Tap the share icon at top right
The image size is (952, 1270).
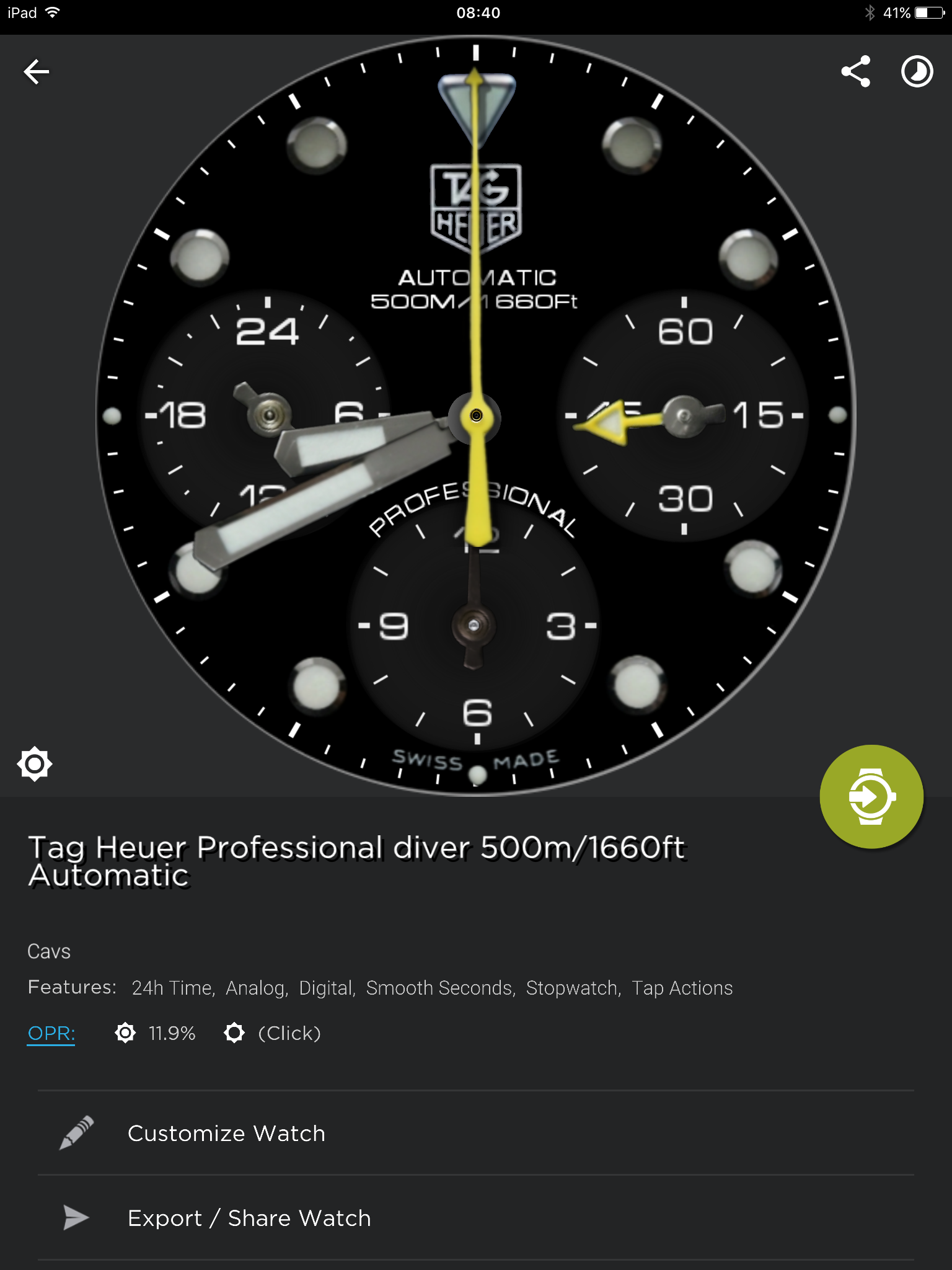point(856,72)
